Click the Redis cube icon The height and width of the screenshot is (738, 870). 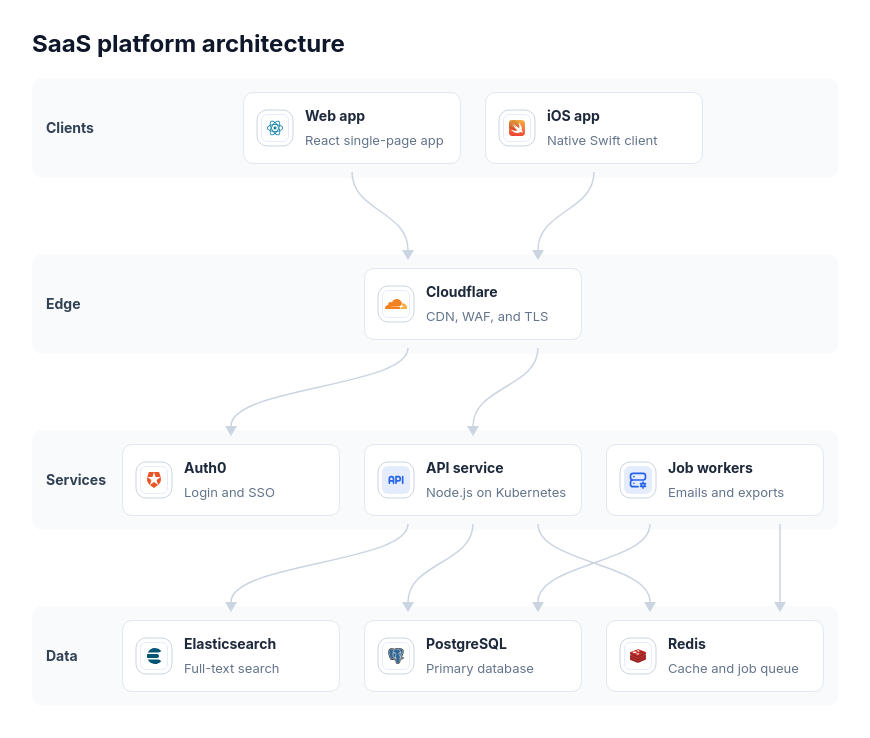pyautogui.click(x=638, y=656)
